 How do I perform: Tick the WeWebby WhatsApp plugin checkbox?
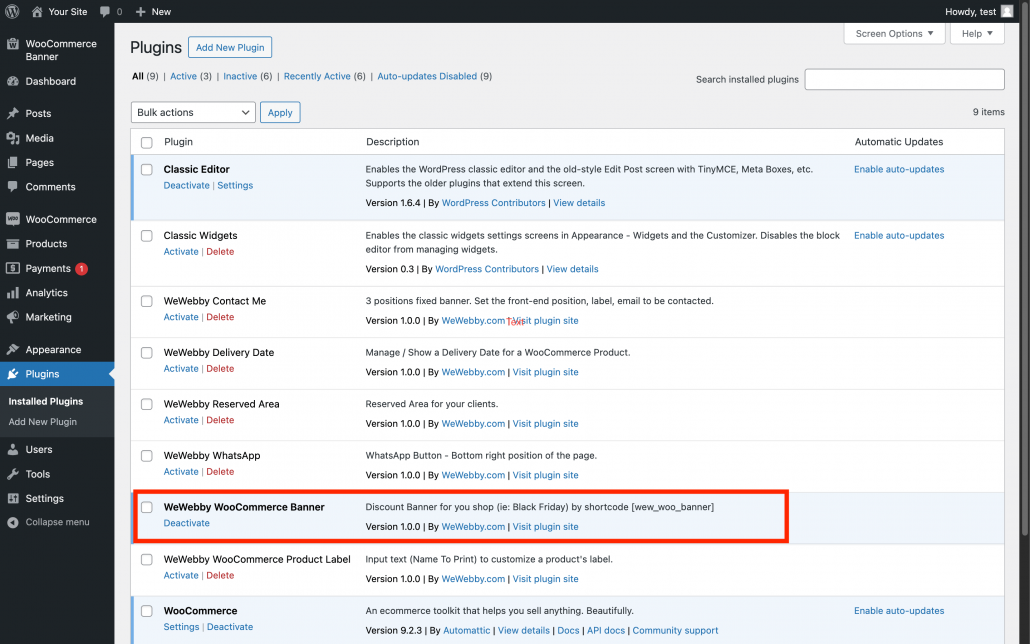tap(147, 456)
